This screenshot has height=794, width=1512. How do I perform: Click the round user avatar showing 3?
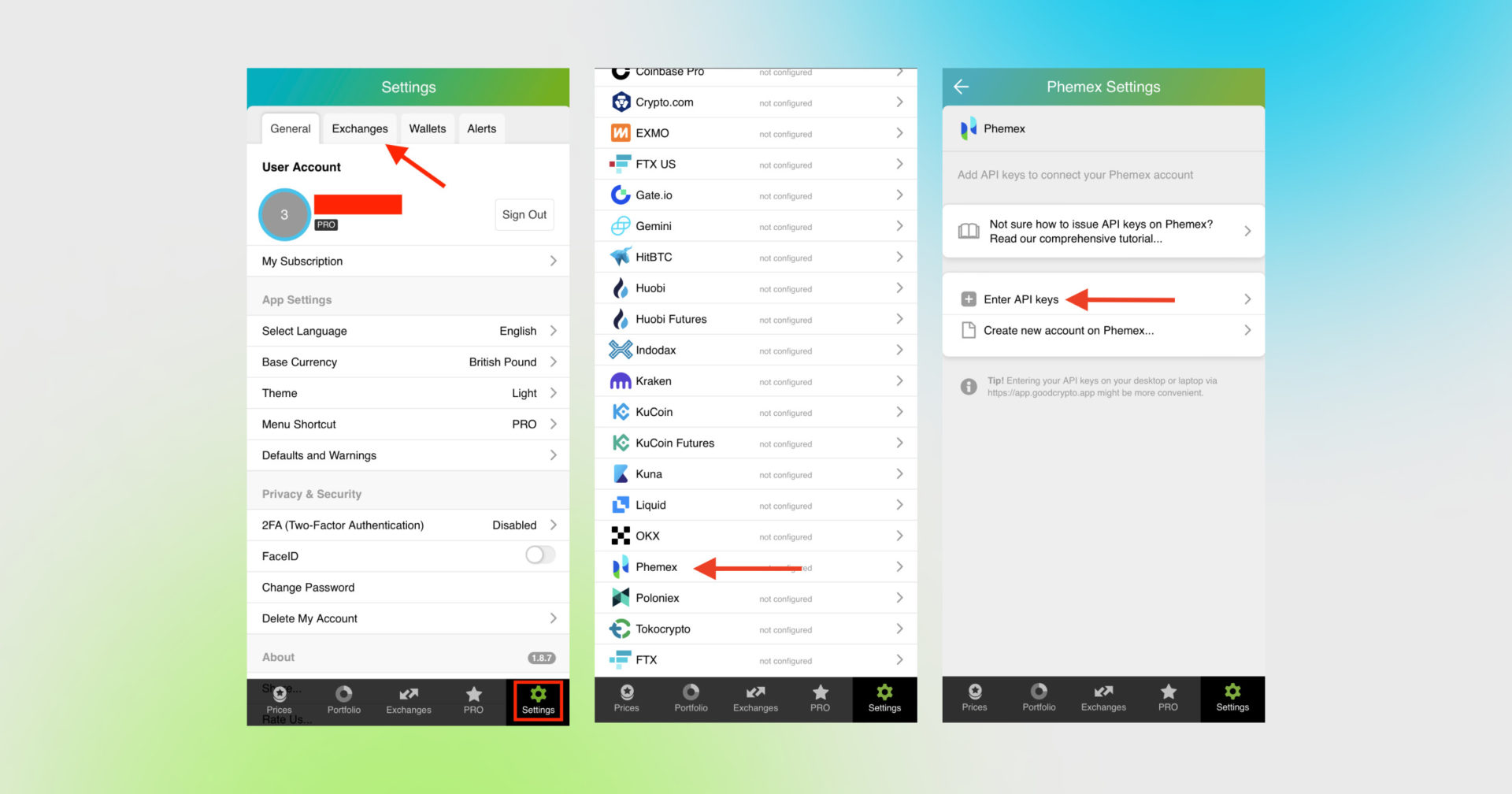pos(284,214)
